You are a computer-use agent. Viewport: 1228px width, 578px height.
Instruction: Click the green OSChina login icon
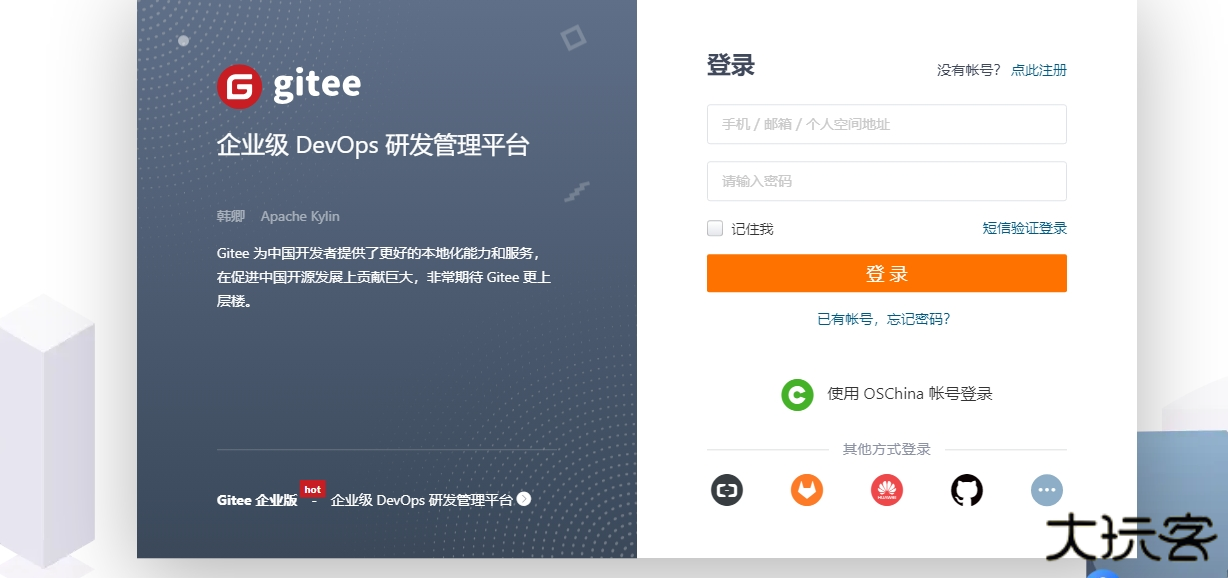pos(797,394)
